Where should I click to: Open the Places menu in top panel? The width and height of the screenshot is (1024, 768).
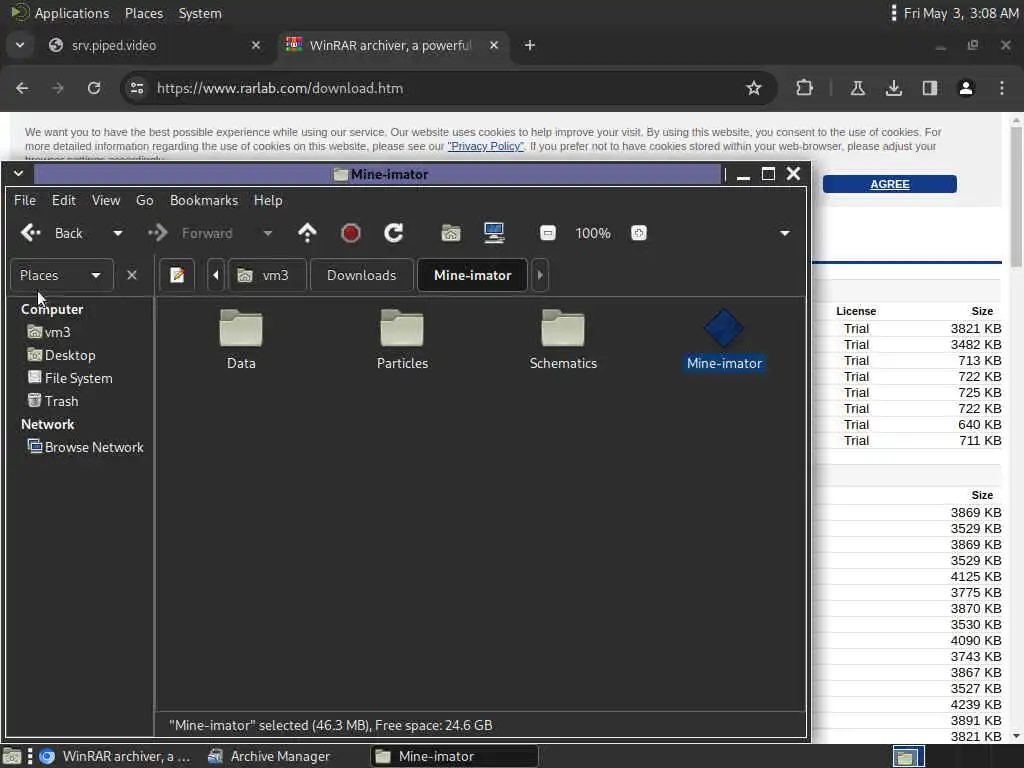click(x=144, y=13)
